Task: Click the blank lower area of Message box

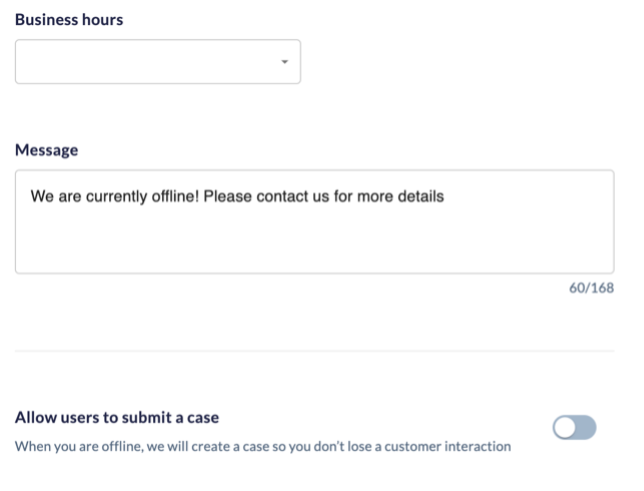Action: click(315, 242)
